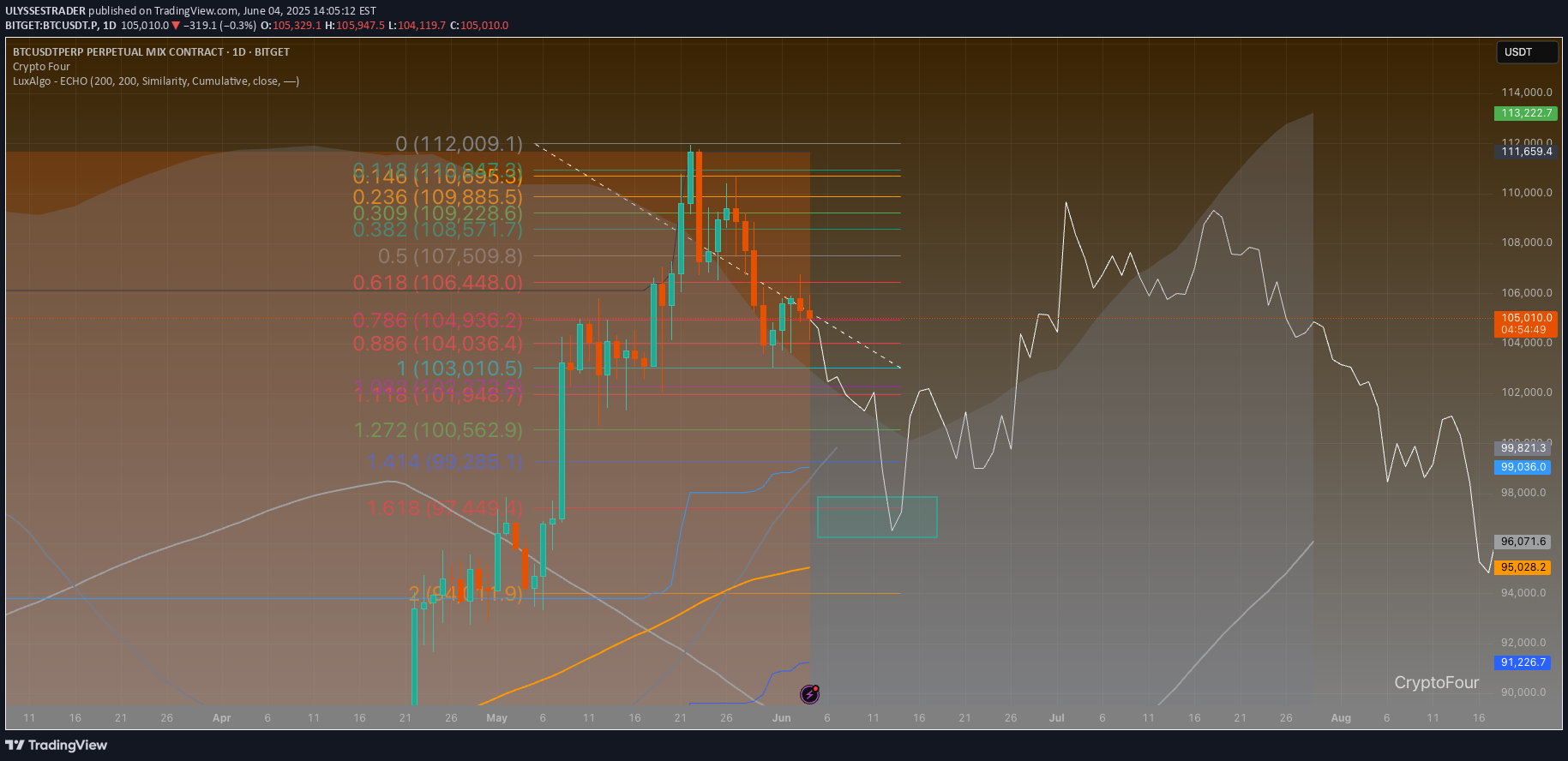This screenshot has width=1568, height=761.
Task: Click the blue 91,226.7 price label
Action: coord(1523,662)
